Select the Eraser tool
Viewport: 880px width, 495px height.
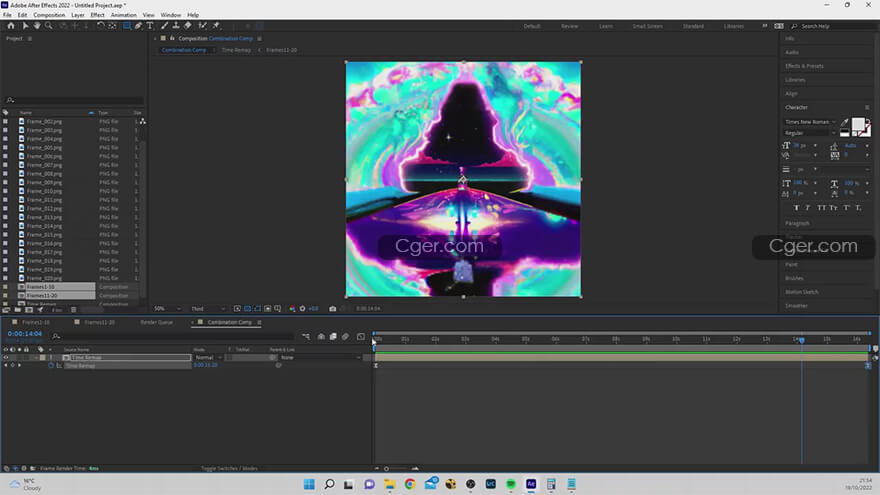(x=187, y=26)
